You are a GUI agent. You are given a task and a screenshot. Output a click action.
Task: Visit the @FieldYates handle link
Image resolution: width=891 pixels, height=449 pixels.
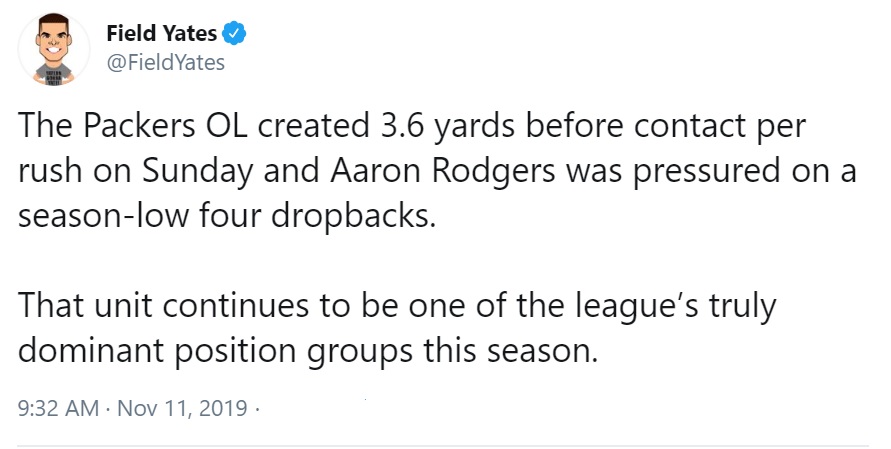coord(165,62)
